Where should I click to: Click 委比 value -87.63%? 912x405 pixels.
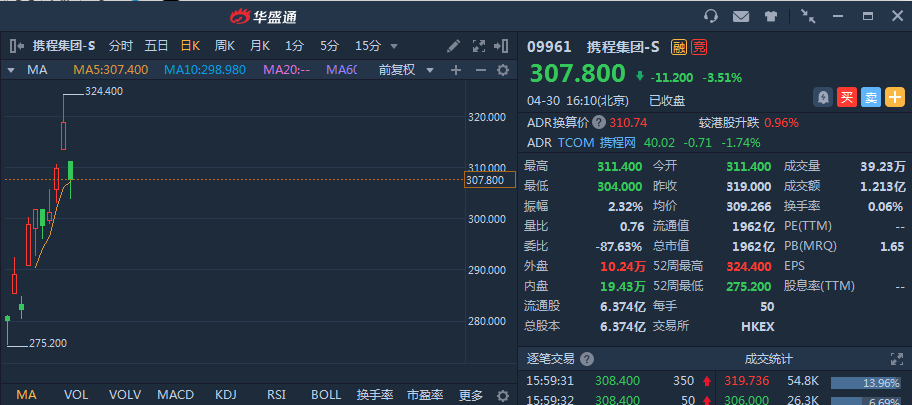pos(619,246)
